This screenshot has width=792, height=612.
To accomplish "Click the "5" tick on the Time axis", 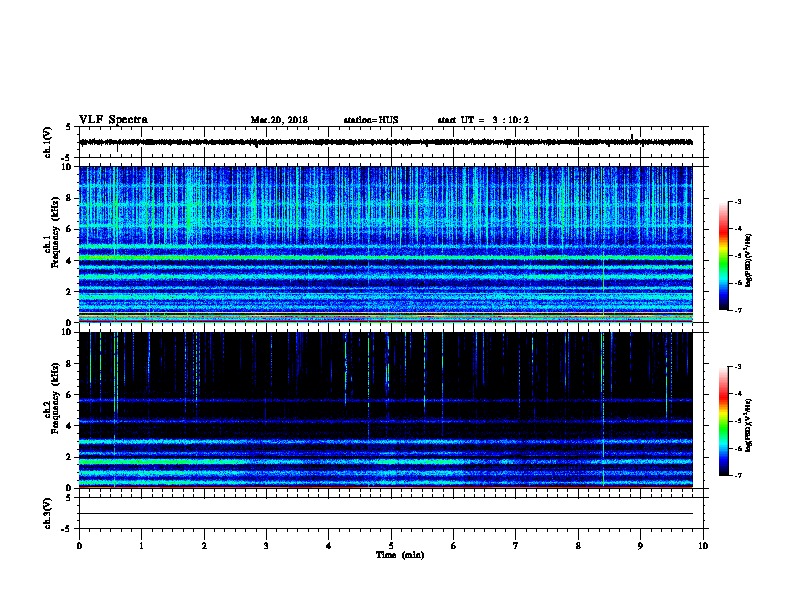I will (391, 546).
